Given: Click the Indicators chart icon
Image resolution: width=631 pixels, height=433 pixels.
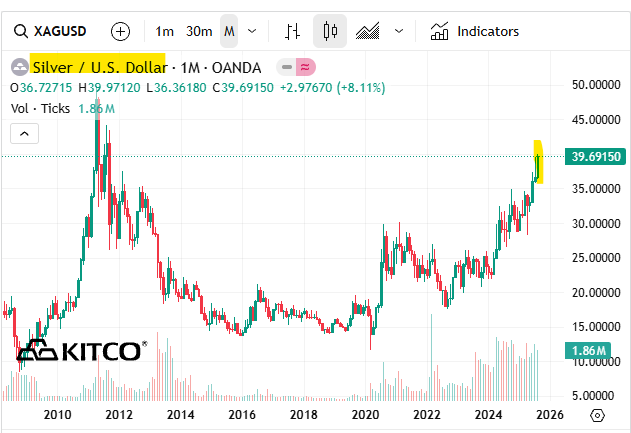Looking at the screenshot, I should click(439, 31).
